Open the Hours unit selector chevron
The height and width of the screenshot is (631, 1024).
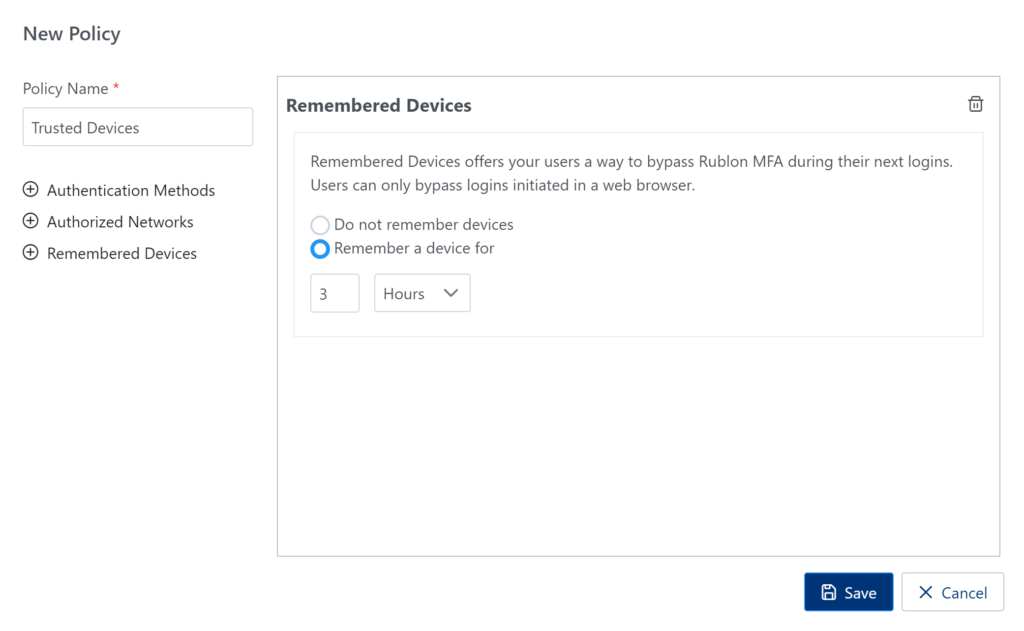(x=450, y=292)
